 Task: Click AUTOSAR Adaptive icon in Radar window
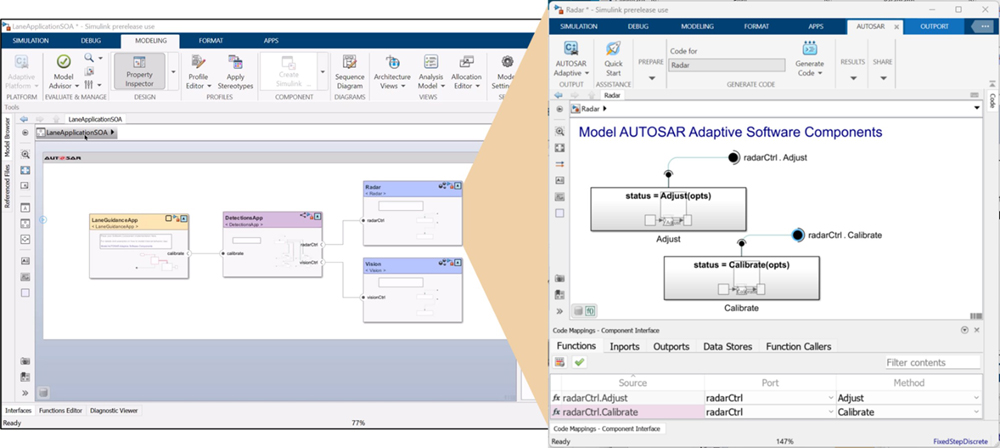(571, 49)
